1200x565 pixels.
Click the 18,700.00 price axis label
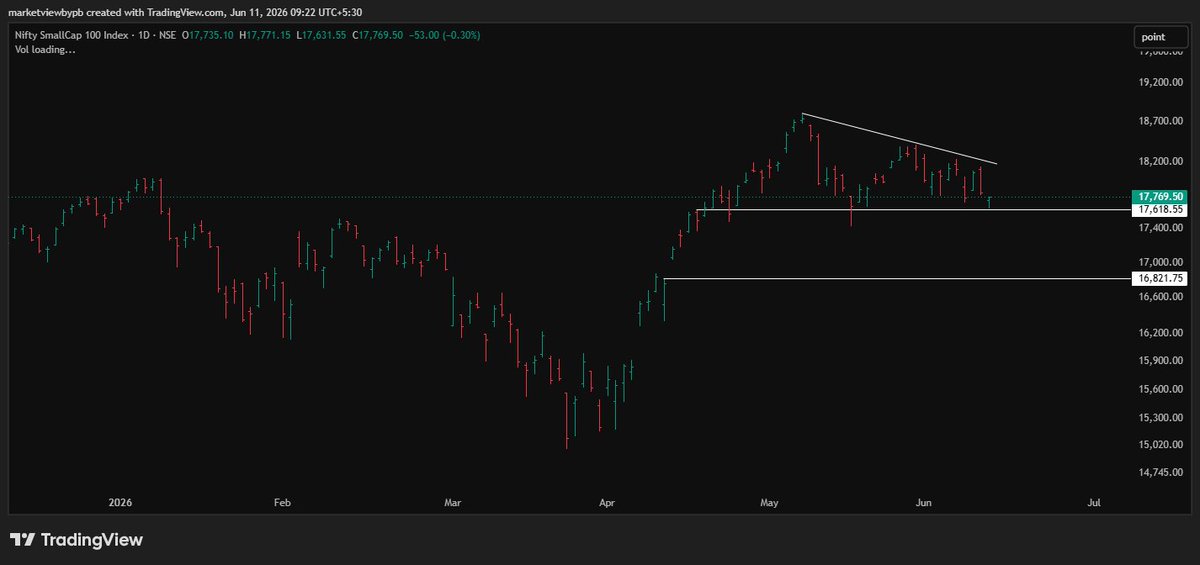tap(1160, 121)
